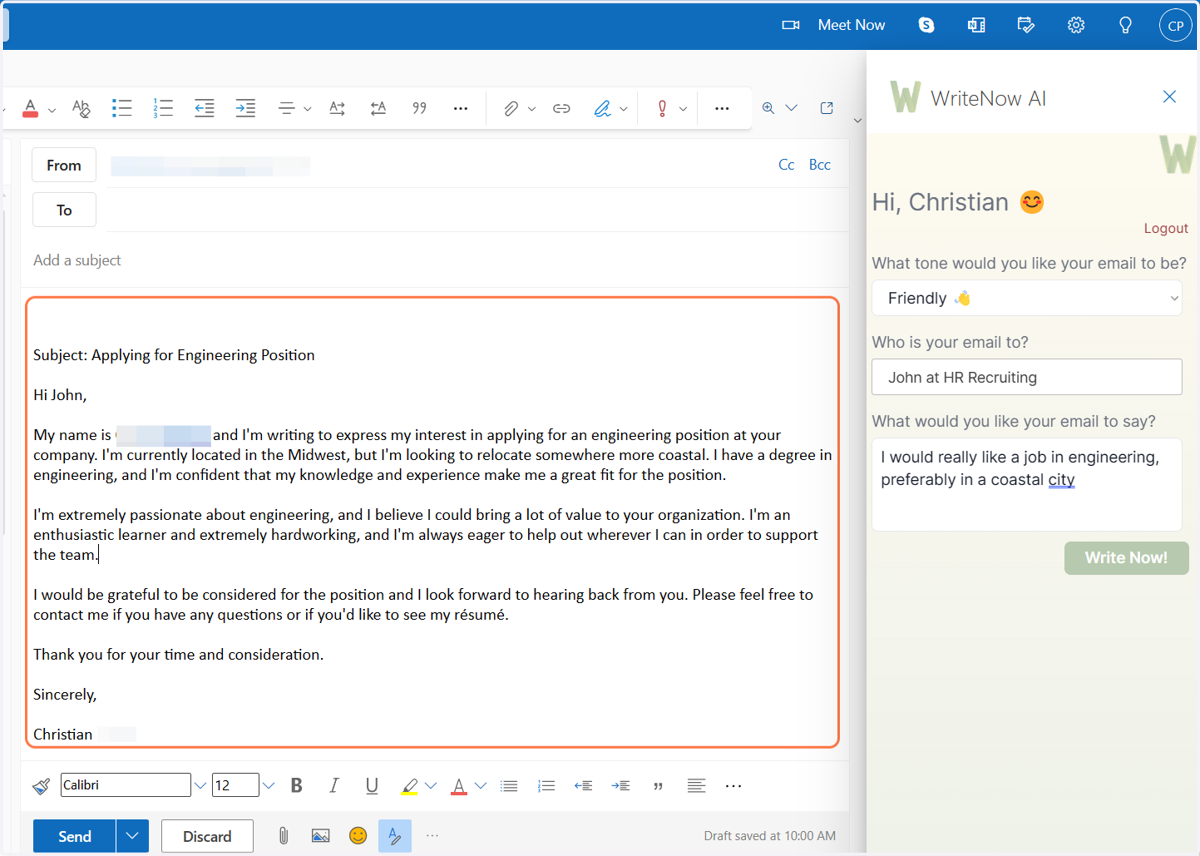The image size is (1200, 856).
Task: Apply red font color in top ribbon
Action: (30, 108)
